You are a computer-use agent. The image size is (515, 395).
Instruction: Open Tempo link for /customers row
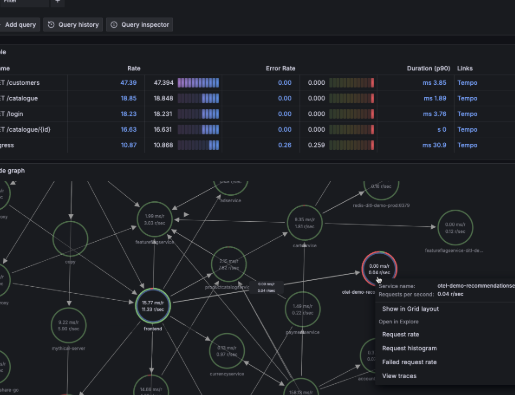[x=467, y=83]
